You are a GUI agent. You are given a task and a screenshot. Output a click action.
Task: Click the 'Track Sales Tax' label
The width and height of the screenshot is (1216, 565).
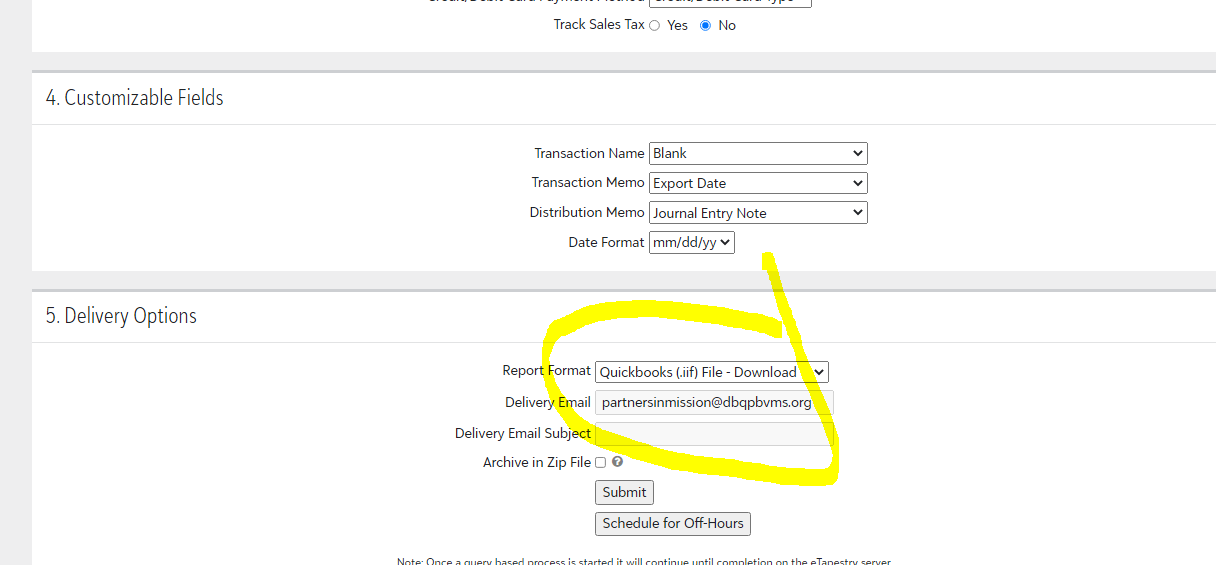[599, 24]
